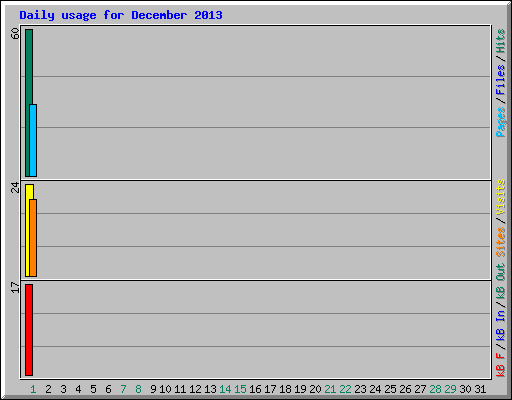The height and width of the screenshot is (400, 512).
Task: Click the 'kB F' legend label
Action: (x=501, y=365)
